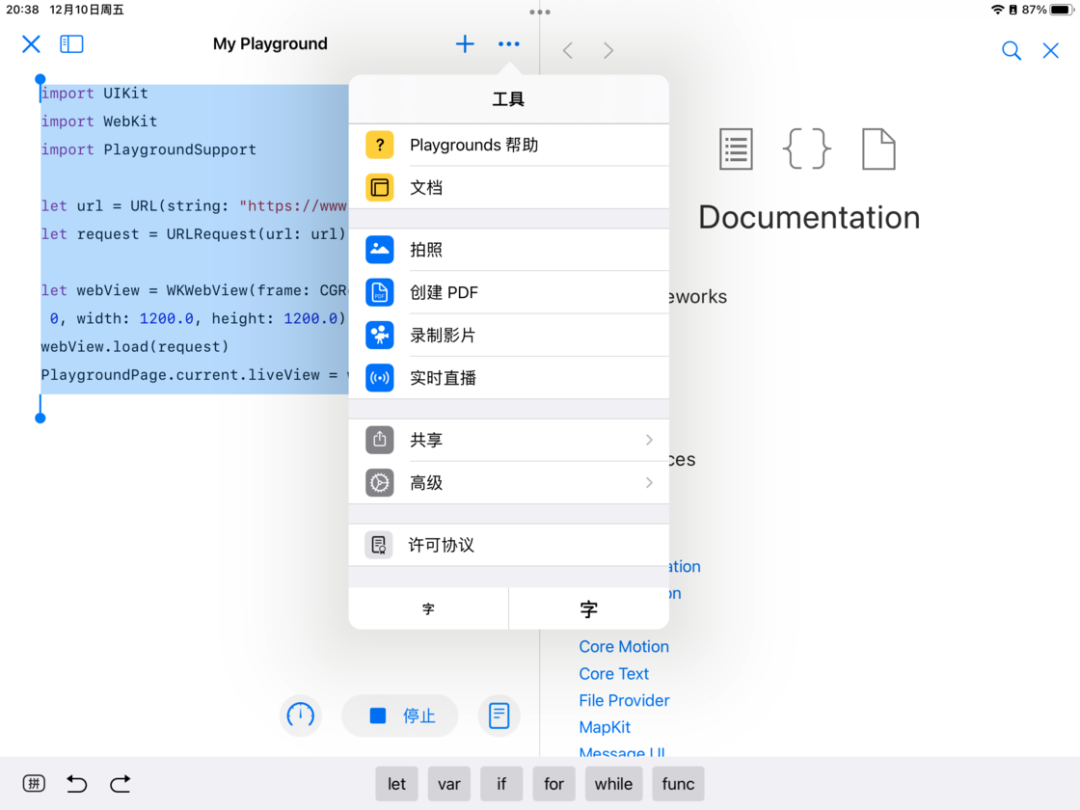Start 录制影片 movie recording
The image size is (1080, 810).
coord(508,335)
